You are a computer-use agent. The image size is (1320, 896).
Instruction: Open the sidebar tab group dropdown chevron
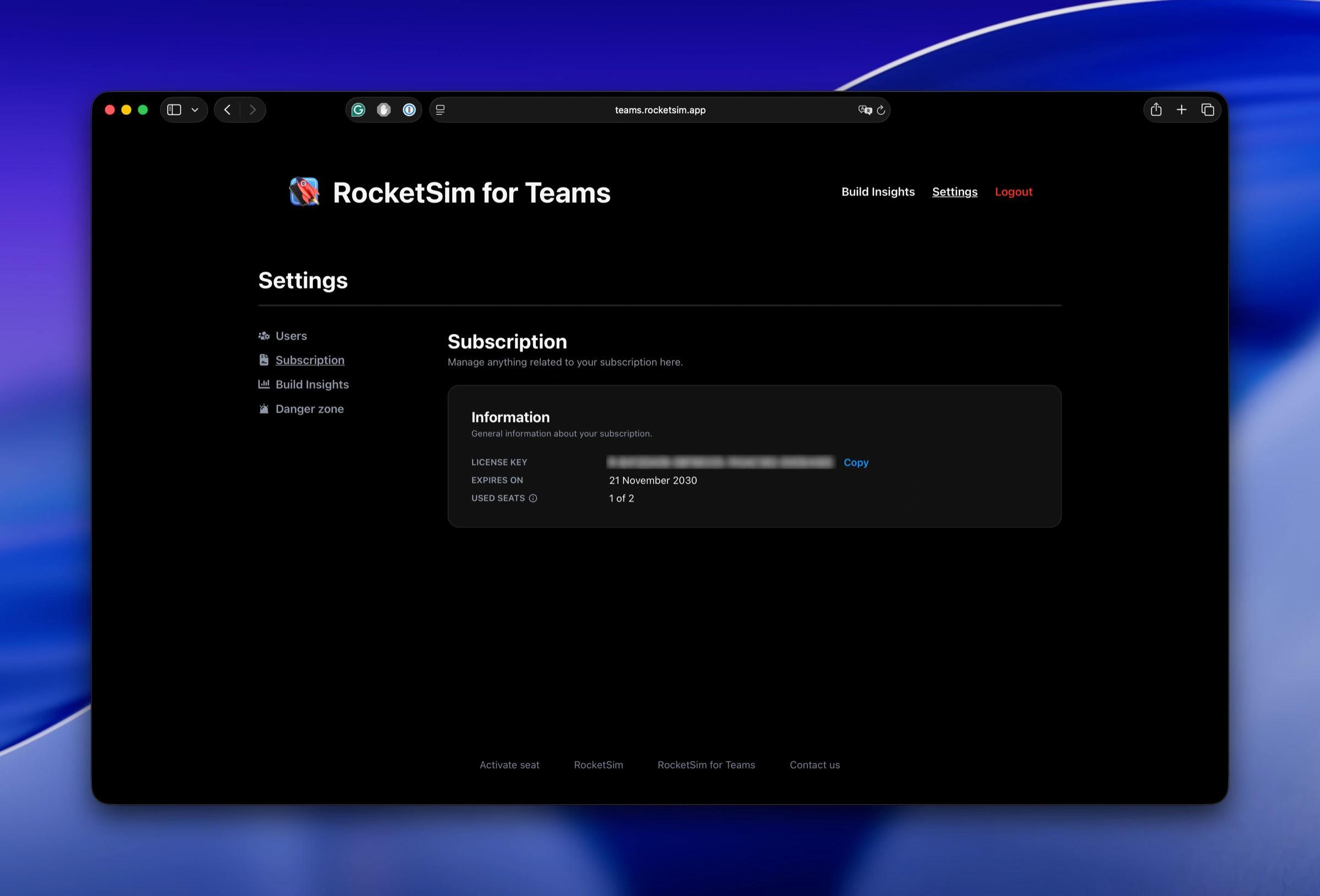point(195,109)
